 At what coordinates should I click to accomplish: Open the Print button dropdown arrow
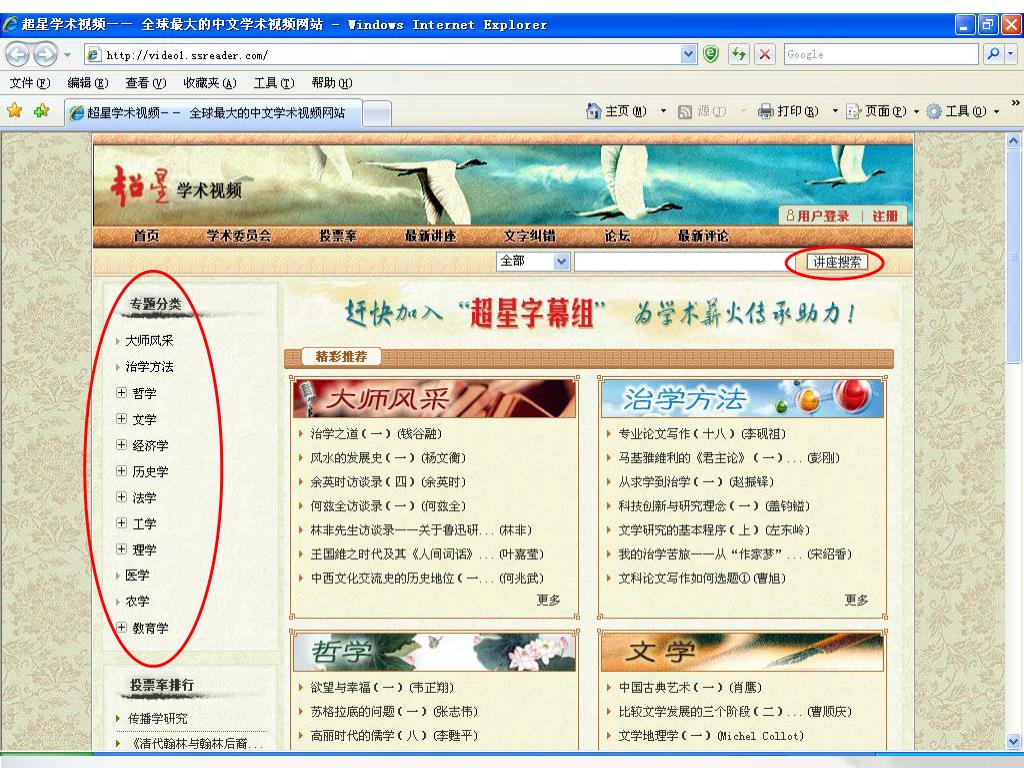[835, 112]
